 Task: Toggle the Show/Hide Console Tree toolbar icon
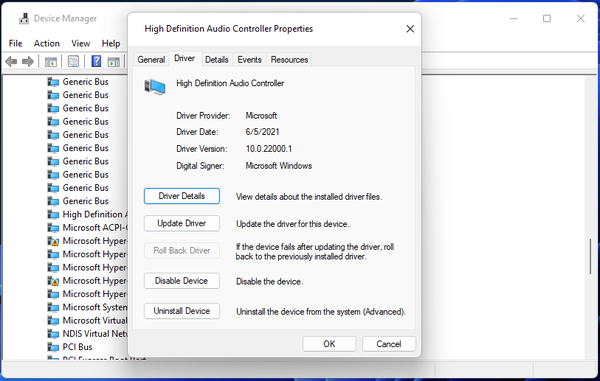point(51,61)
